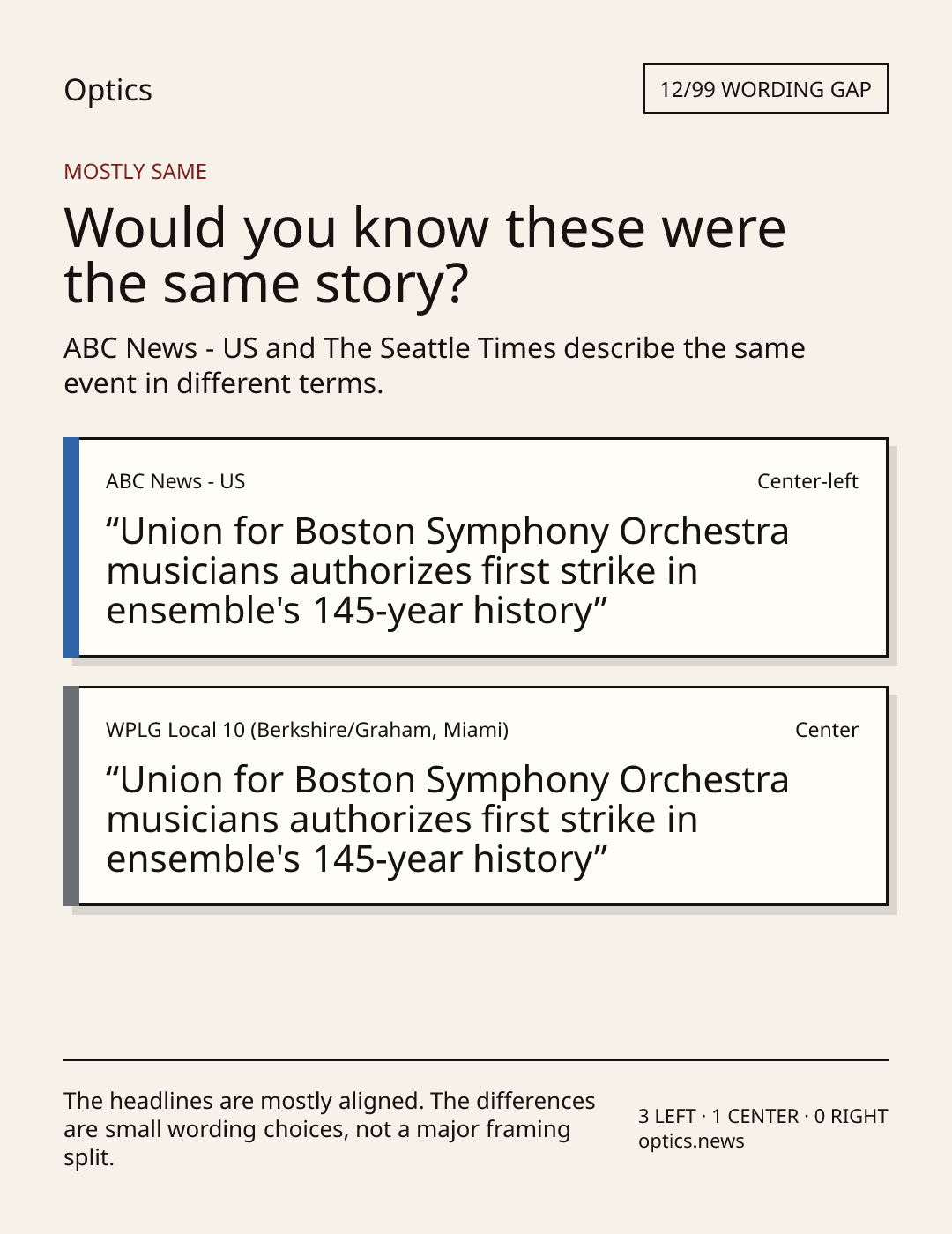Open the WPLG Local 10 headline card
This screenshot has width=952, height=1234.
click(476, 796)
